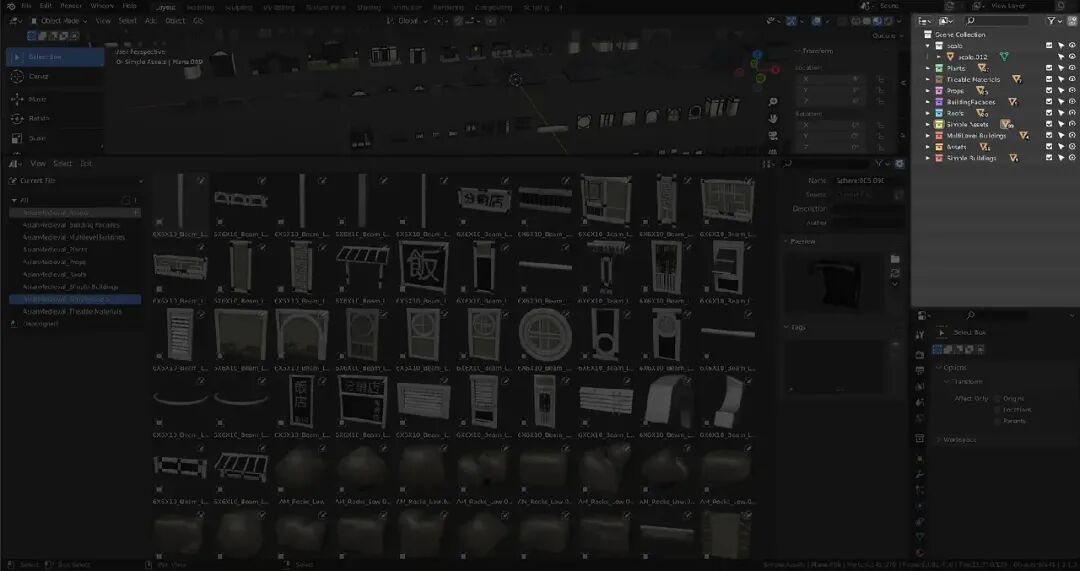This screenshot has height=571, width=1080.
Task: Toggle exclude checkbox for Roofs collection
Action: pyautogui.click(x=1049, y=113)
